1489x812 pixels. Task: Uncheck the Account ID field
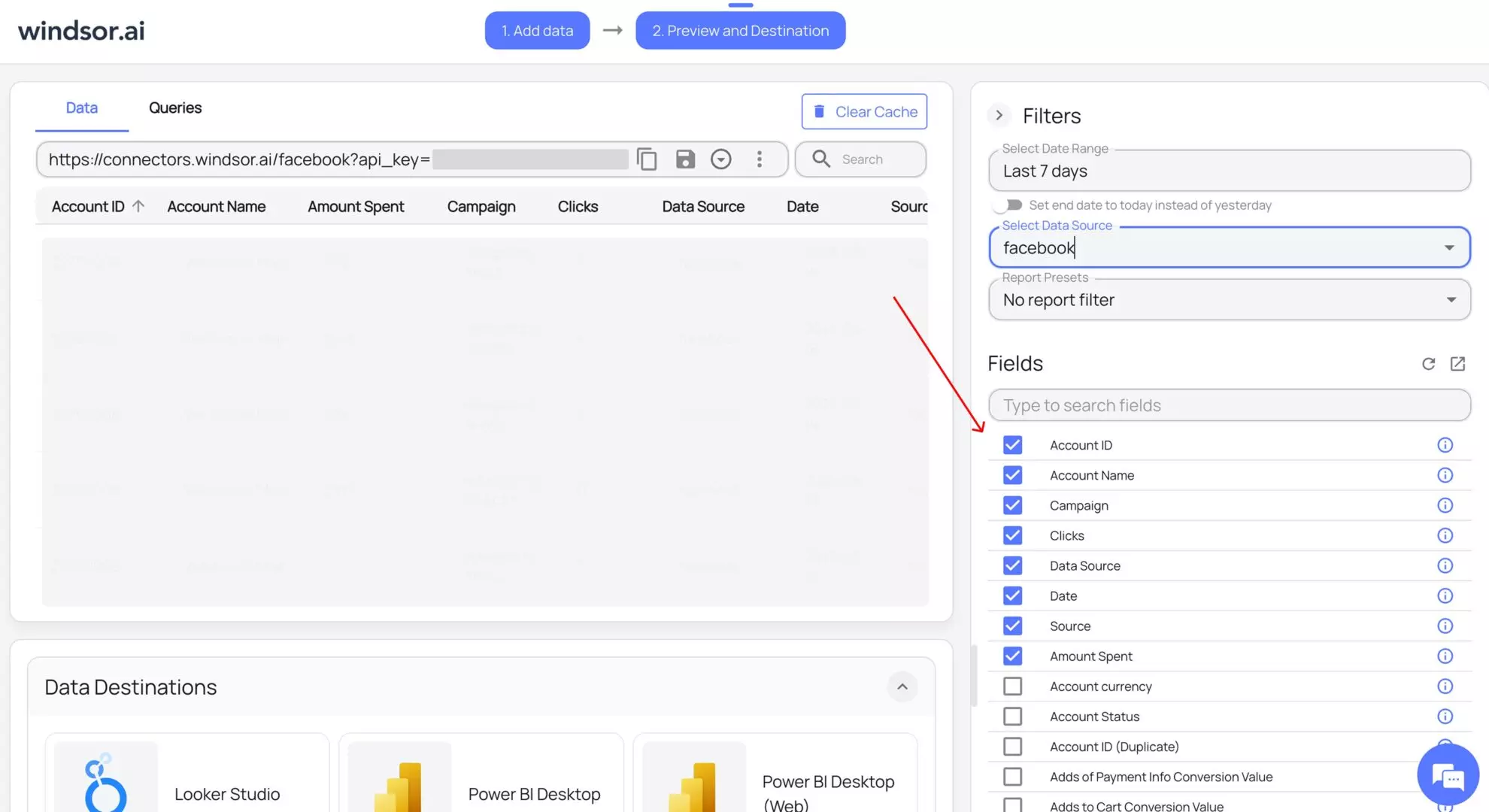(x=1012, y=445)
